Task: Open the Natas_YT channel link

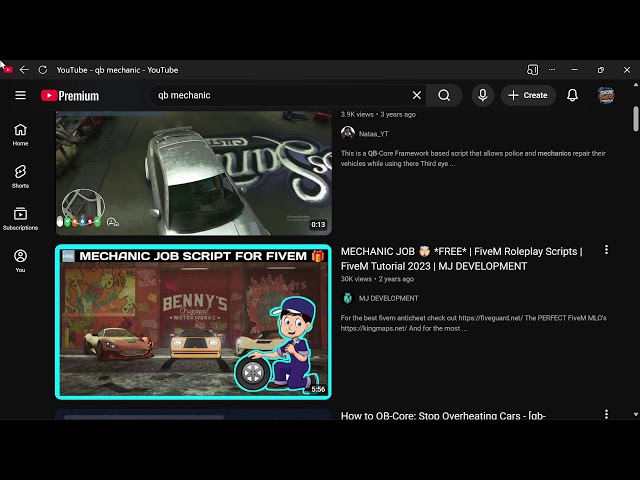Action: (x=373, y=133)
